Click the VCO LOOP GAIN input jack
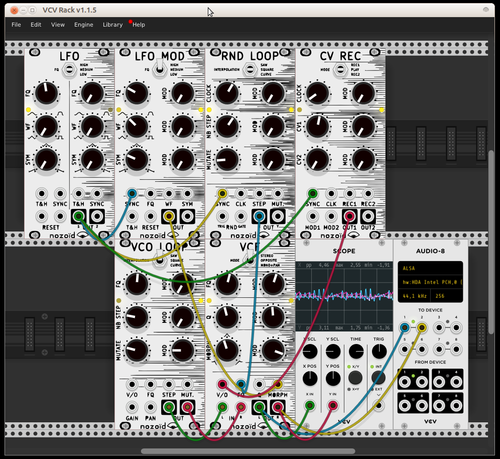Screen dimensions: 500x459 click(132, 407)
